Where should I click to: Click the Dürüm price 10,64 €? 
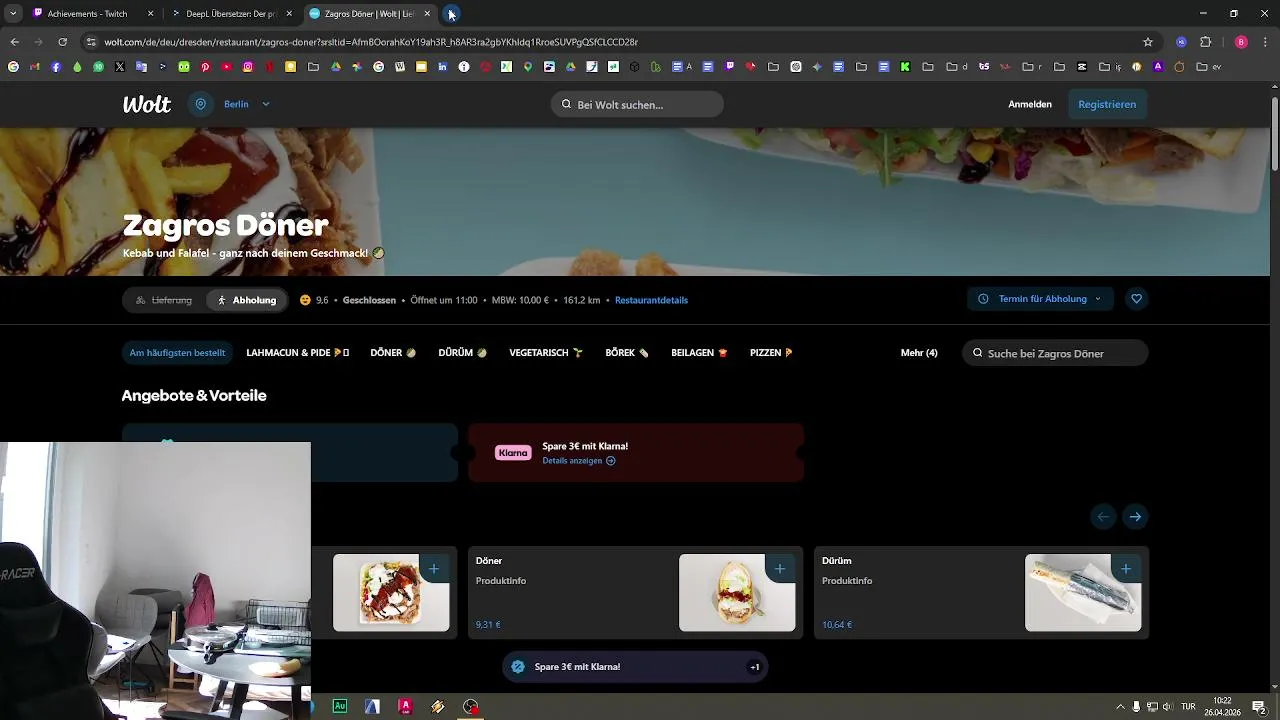pos(837,625)
